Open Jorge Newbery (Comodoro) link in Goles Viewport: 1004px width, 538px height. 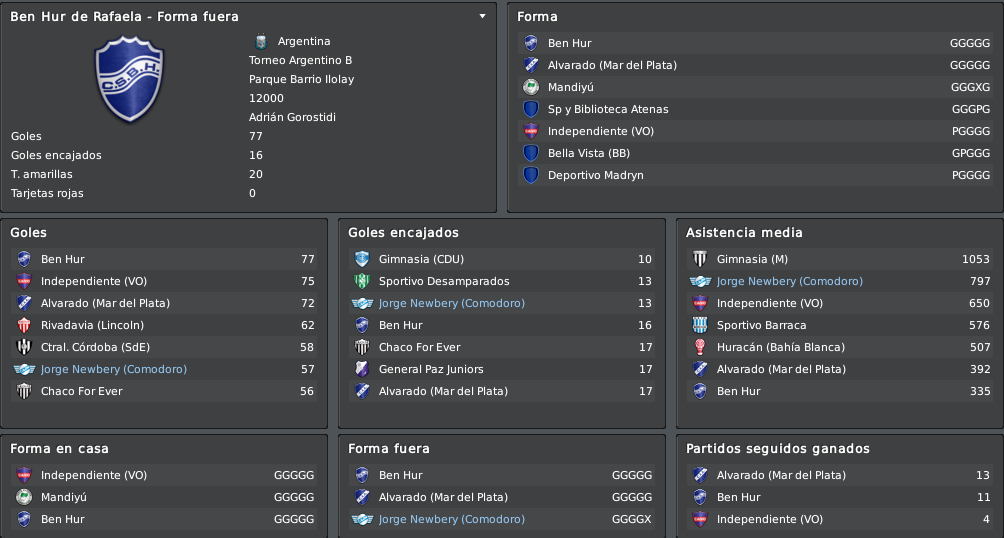coord(113,369)
